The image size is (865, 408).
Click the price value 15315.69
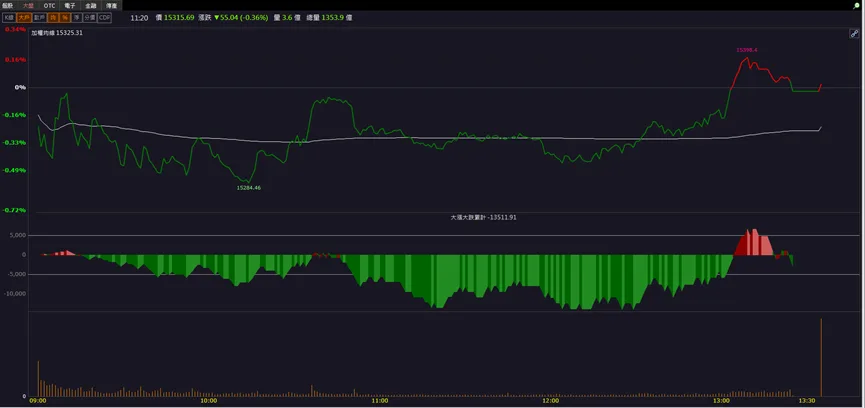179,18
